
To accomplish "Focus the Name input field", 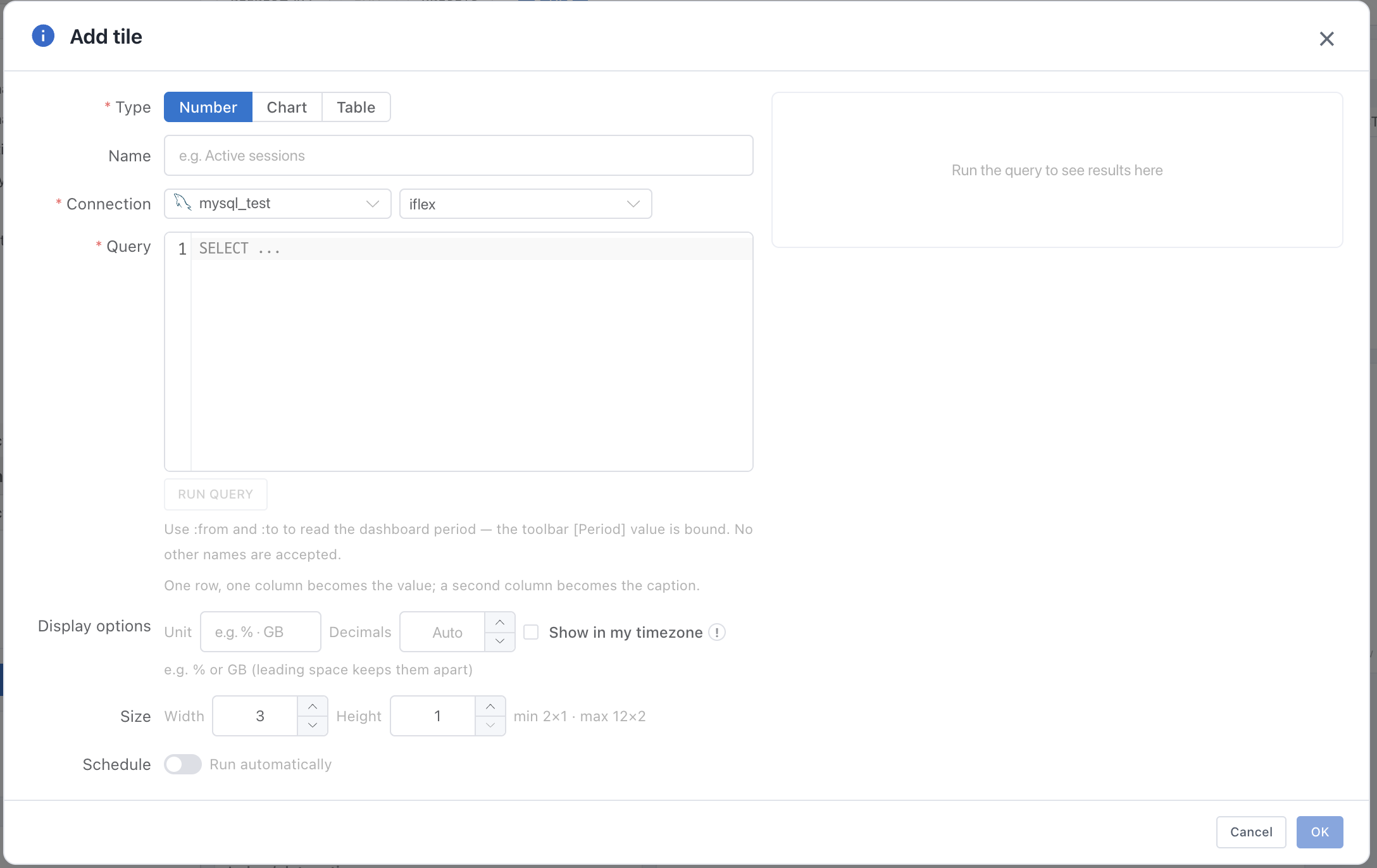I will point(458,155).
